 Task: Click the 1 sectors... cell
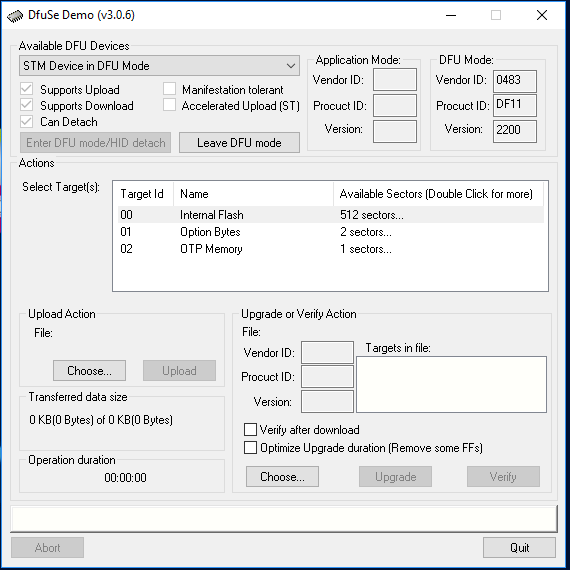pos(366,249)
